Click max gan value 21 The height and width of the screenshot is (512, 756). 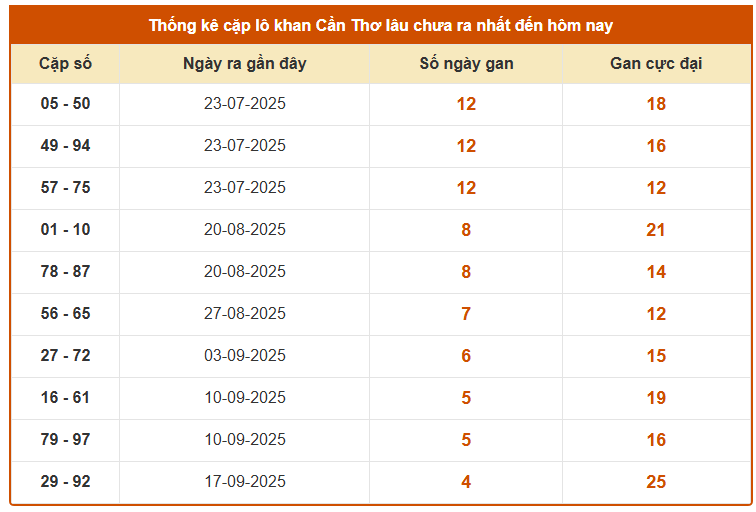(x=656, y=230)
